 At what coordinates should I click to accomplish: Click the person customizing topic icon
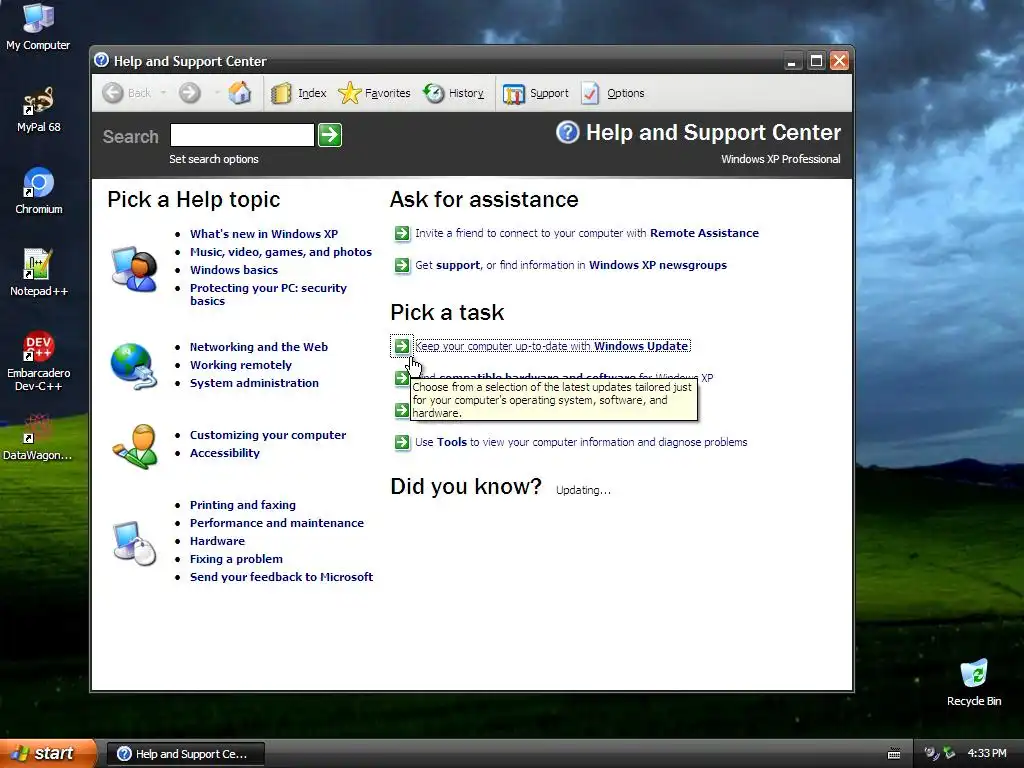[135, 446]
